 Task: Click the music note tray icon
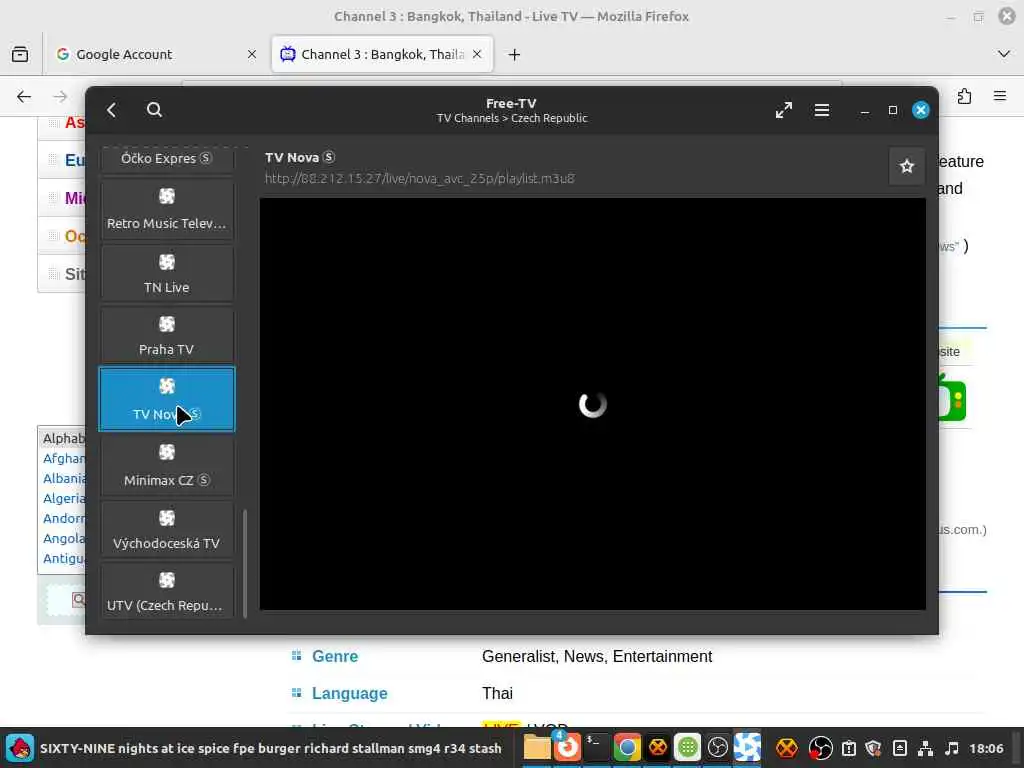(x=952, y=748)
